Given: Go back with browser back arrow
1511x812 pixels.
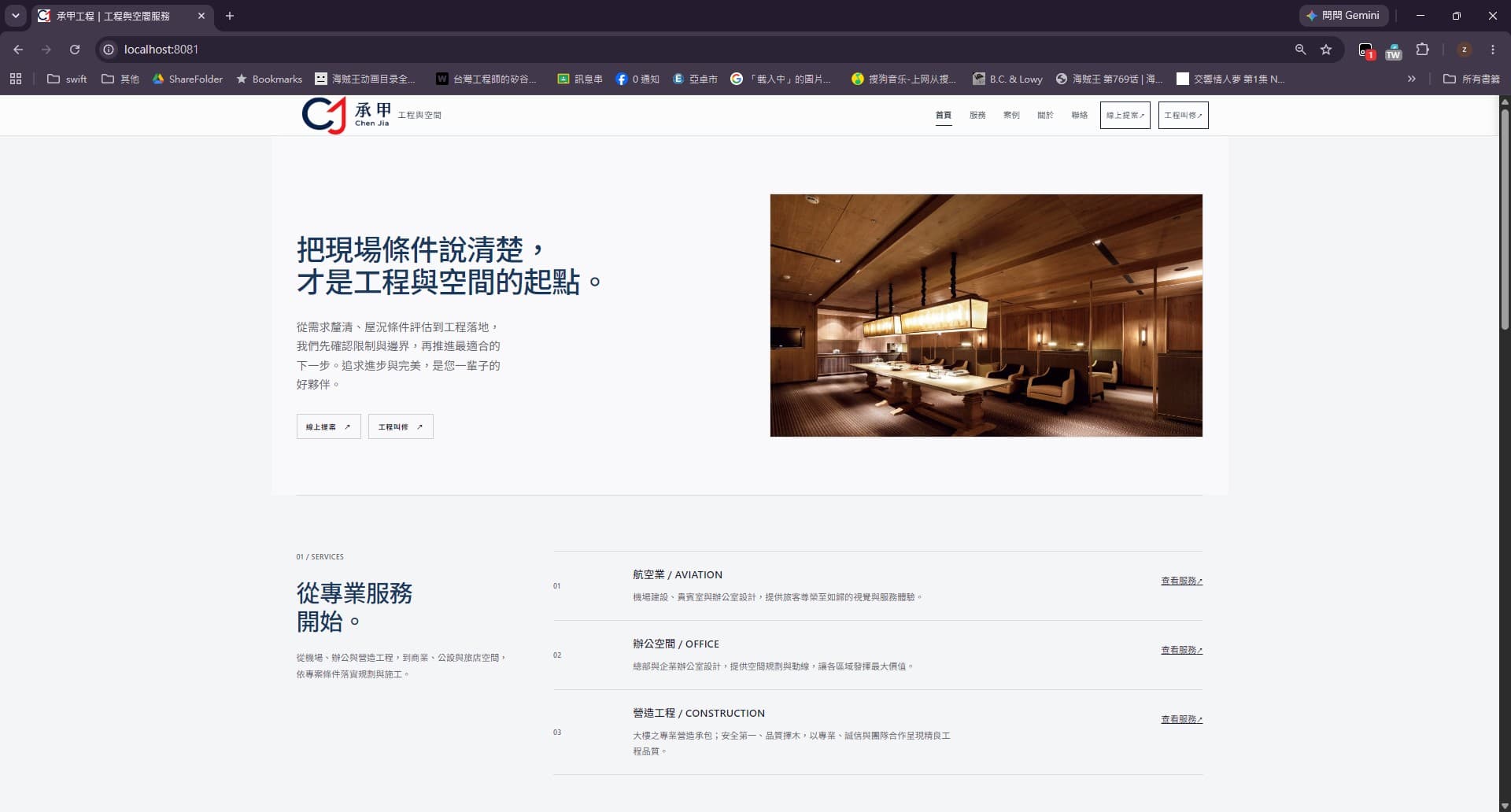Looking at the screenshot, I should click(18, 49).
